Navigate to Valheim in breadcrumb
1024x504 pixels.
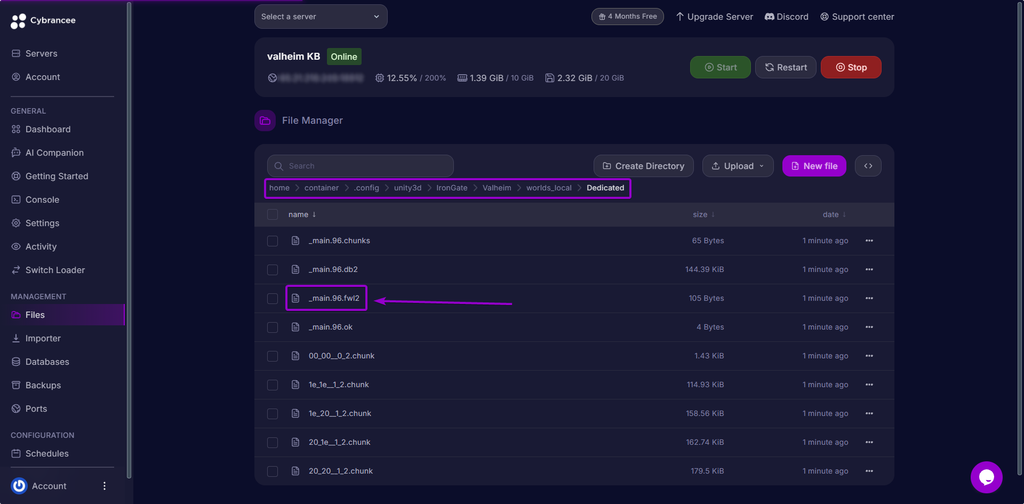(x=497, y=188)
